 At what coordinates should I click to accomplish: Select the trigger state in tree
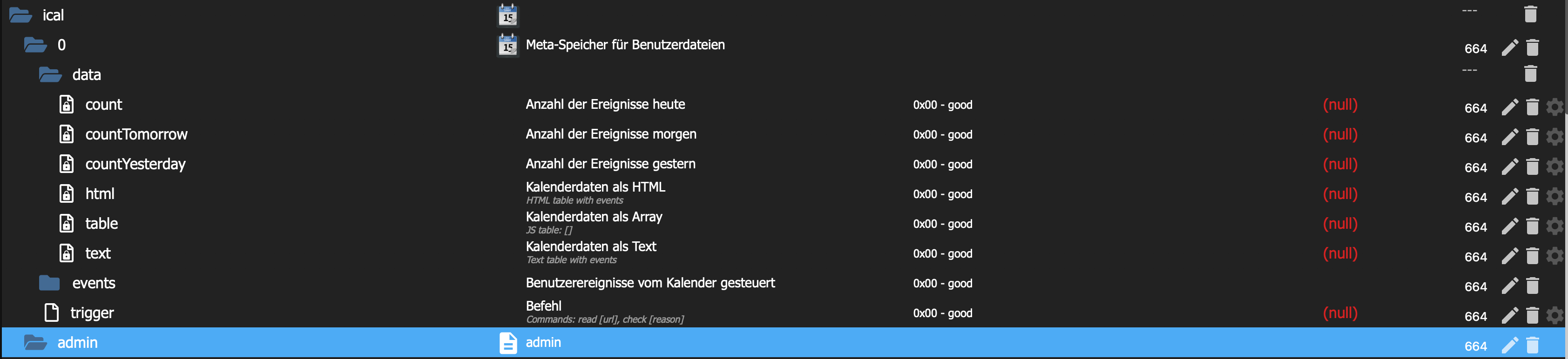92,313
